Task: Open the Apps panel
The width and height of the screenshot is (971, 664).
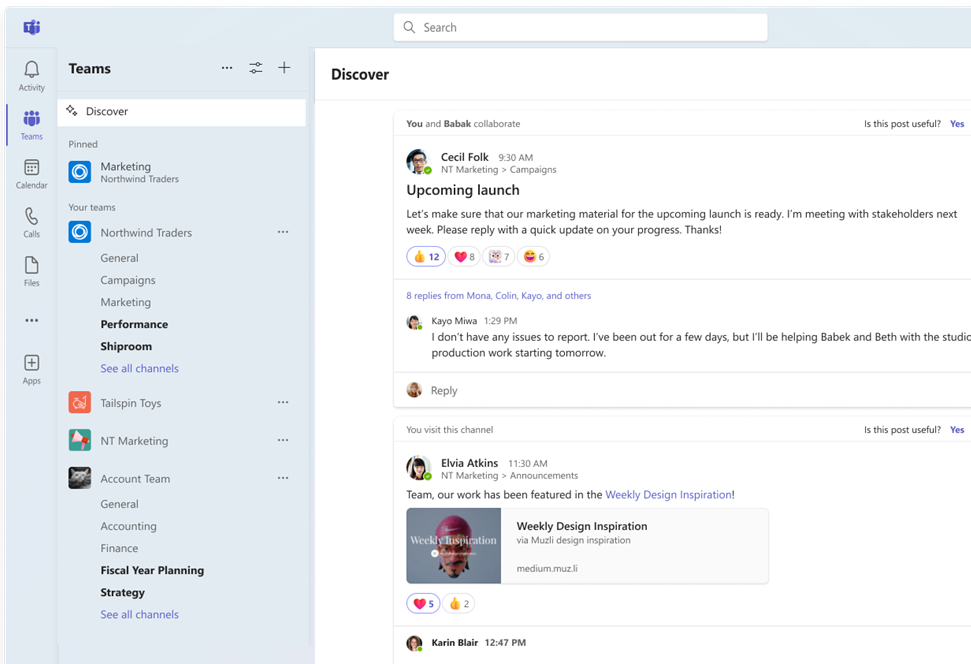Action: click(x=31, y=366)
